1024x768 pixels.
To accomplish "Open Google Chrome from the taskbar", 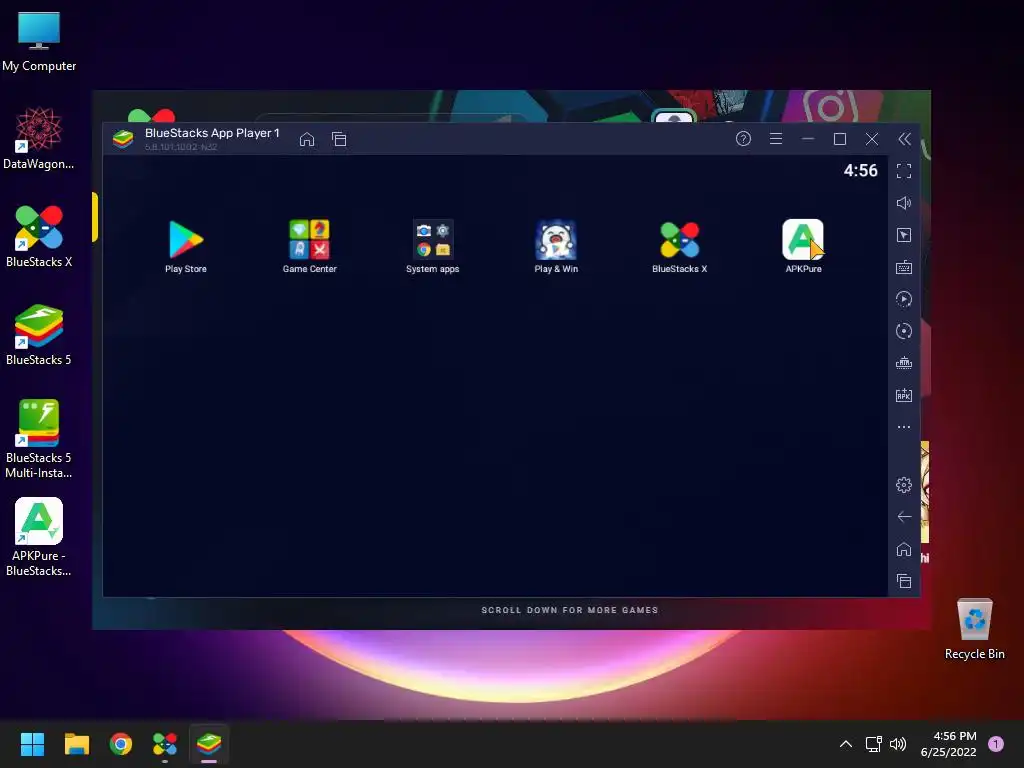I will (x=121, y=744).
